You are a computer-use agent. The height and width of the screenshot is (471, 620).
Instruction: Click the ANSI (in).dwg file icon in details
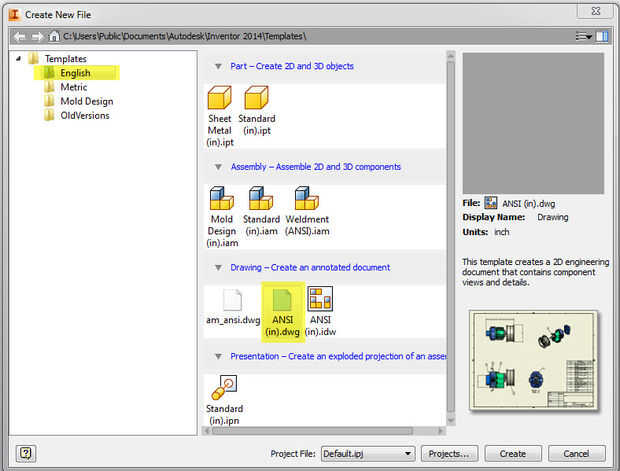[491, 203]
